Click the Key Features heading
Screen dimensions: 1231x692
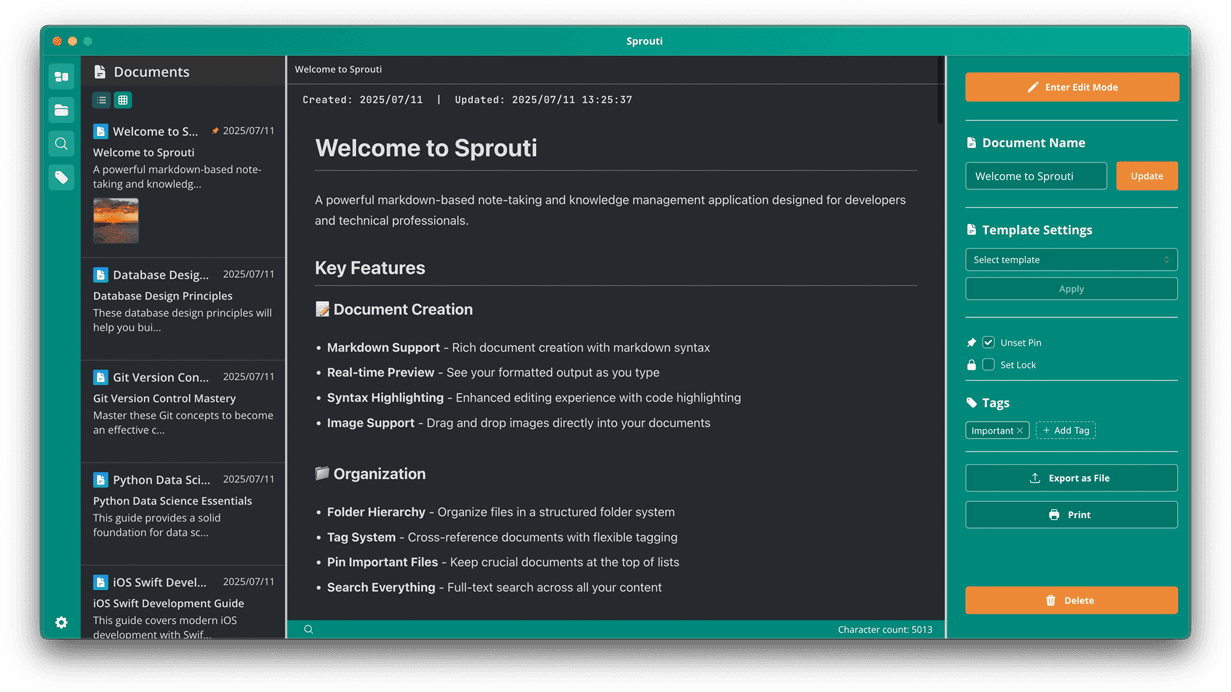(x=370, y=268)
